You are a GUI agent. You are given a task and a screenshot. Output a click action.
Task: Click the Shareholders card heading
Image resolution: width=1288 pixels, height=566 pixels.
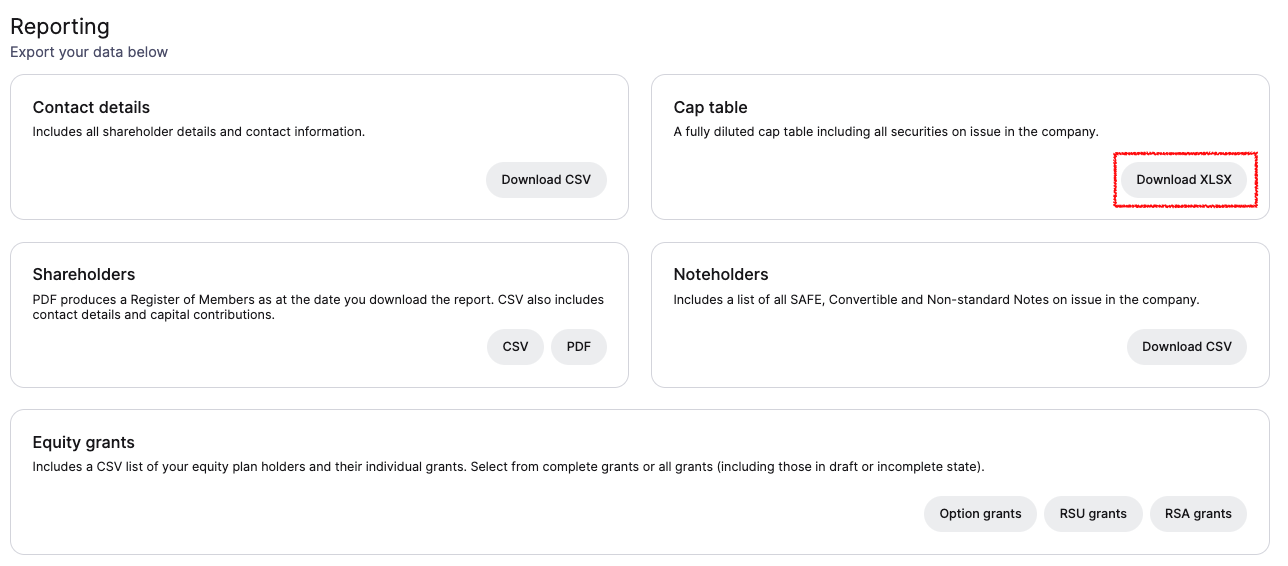click(x=84, y=274)
